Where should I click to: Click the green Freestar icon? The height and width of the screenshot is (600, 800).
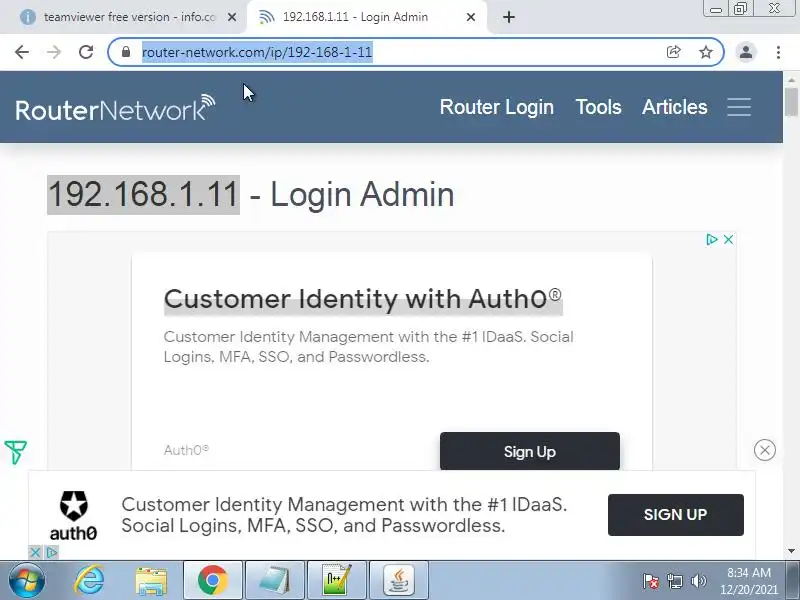pyautogui.click(x=15, y=453)
